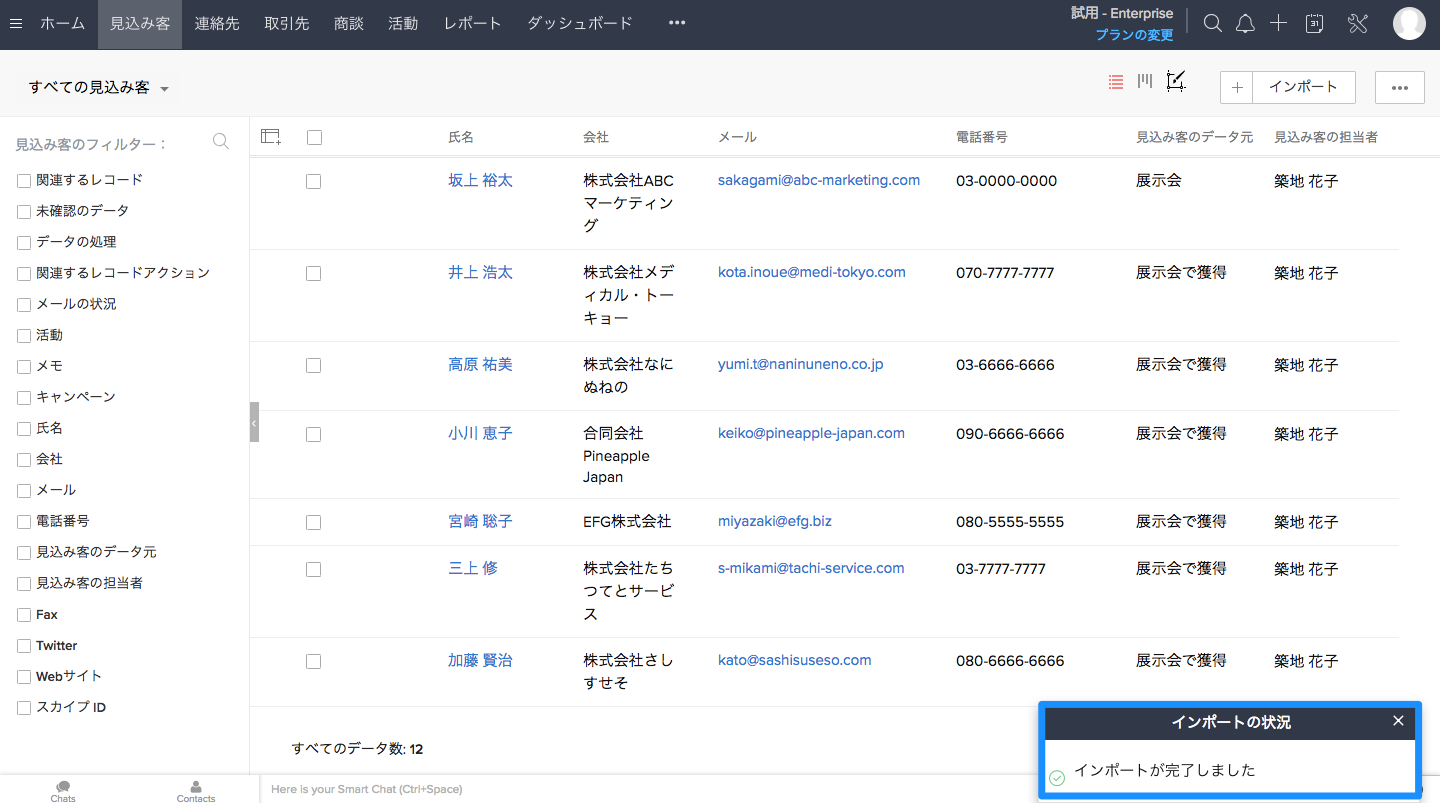1440x803 pixels.
Task: Select the row checkbox for 宮崎 聡子
Action: [314, 522]
